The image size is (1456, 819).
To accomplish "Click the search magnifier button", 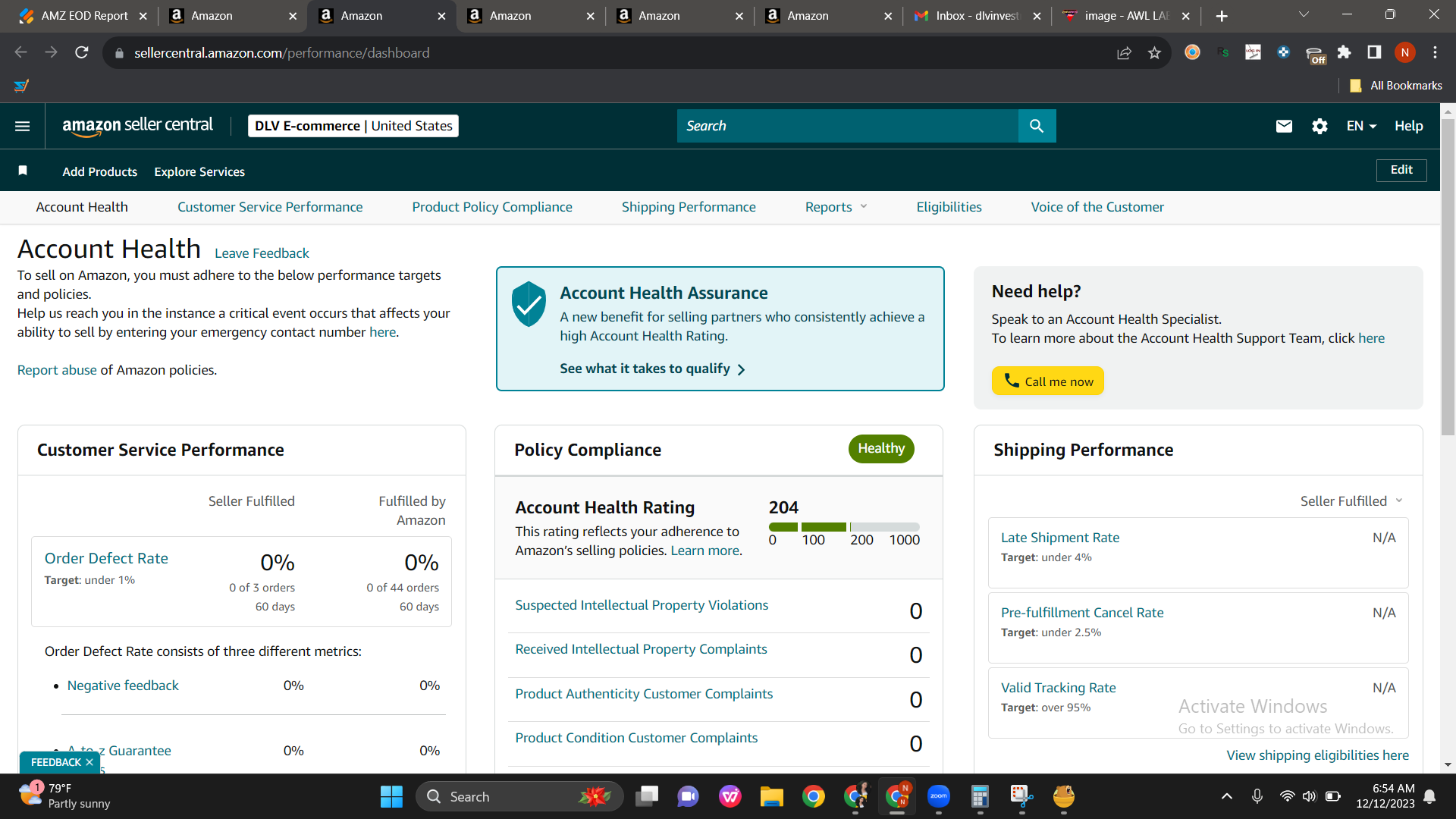I will 1037,126.
